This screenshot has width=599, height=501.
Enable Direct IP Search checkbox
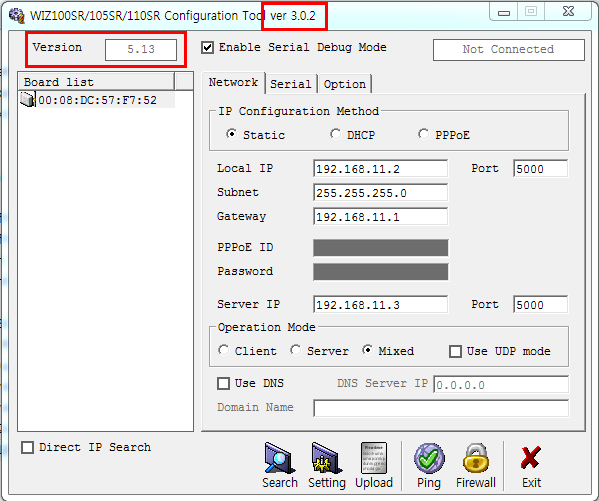28,447
